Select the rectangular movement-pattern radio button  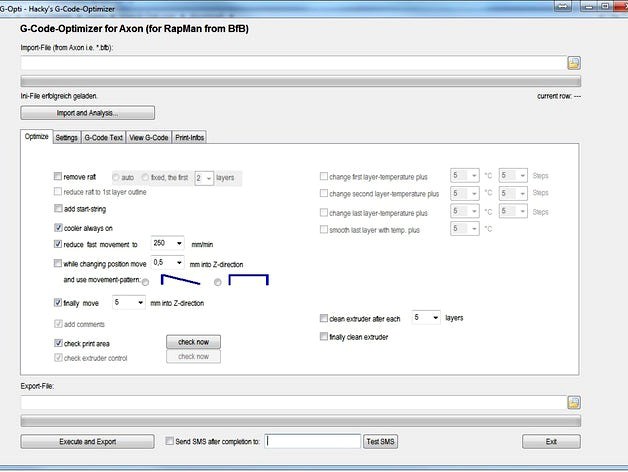click(217, 282)
